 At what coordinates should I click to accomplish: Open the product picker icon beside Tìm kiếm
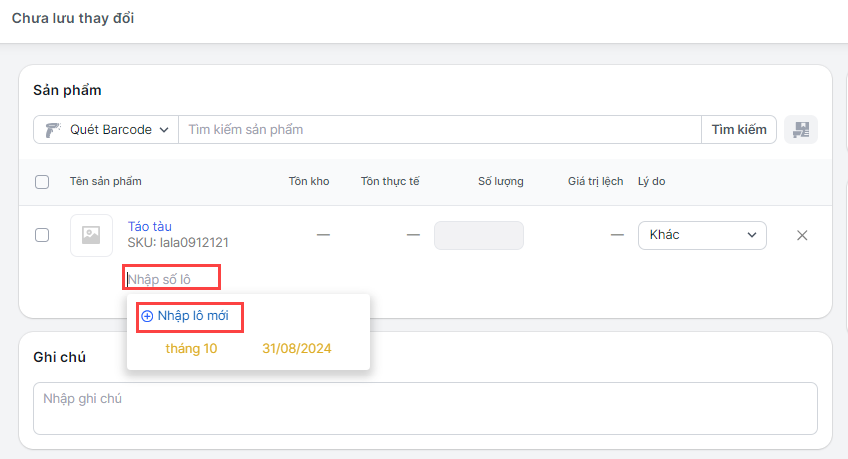point(801,130)
